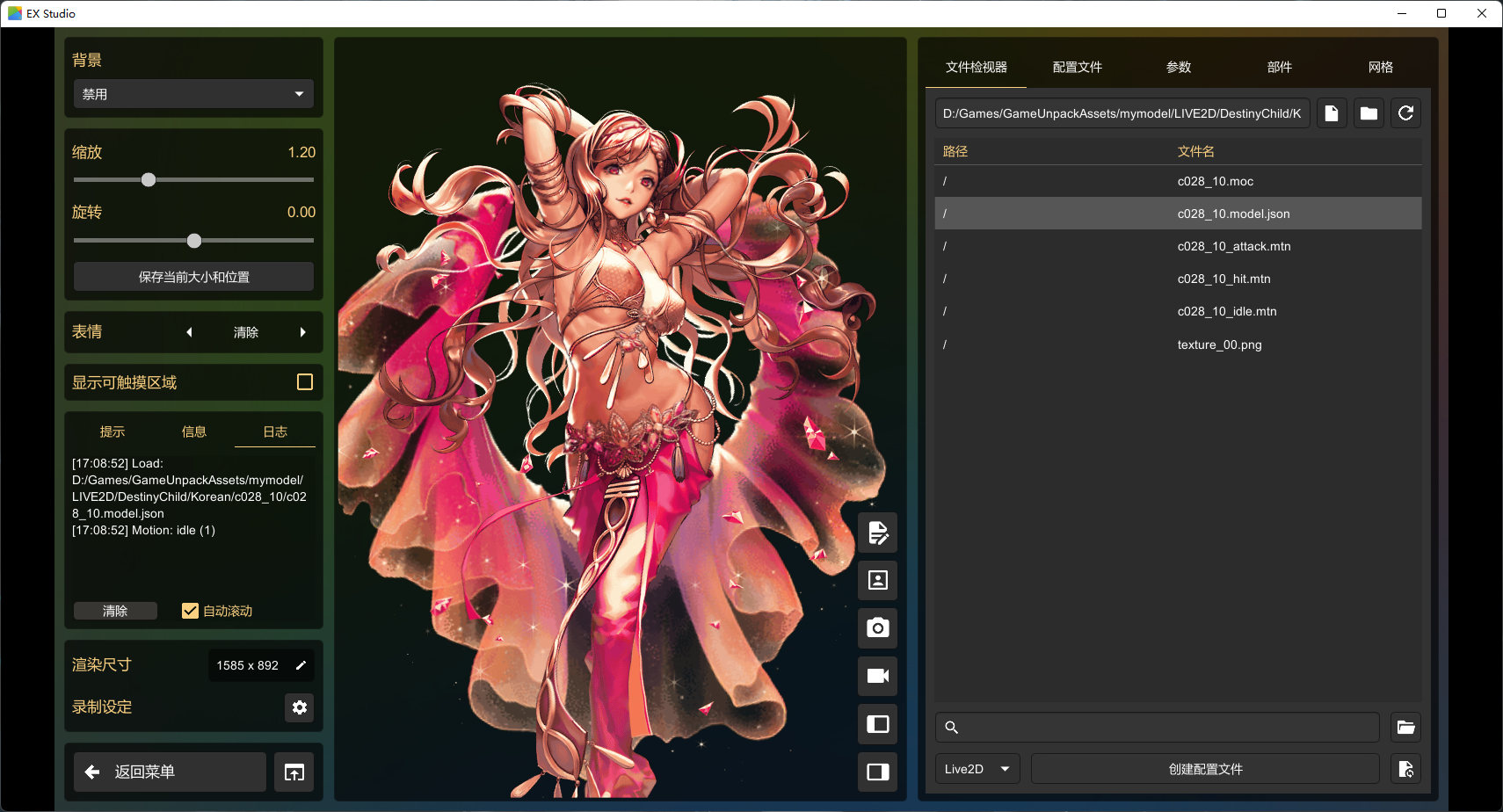The width and height of the screenshot is (1503, 812).
Task: Start recording with the video camera icon
Action: coord(877,676)
